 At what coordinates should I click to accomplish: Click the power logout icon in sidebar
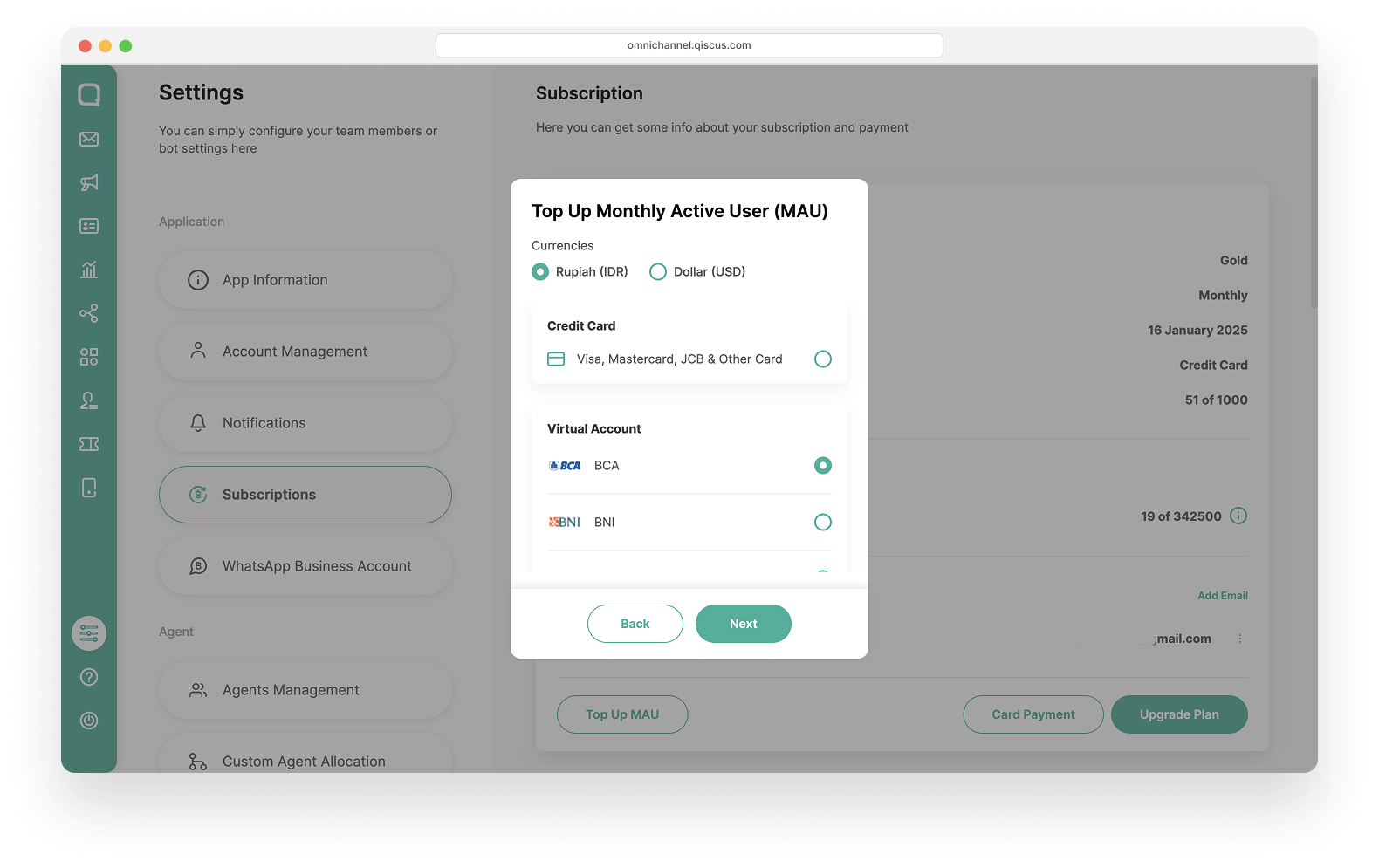89,721
